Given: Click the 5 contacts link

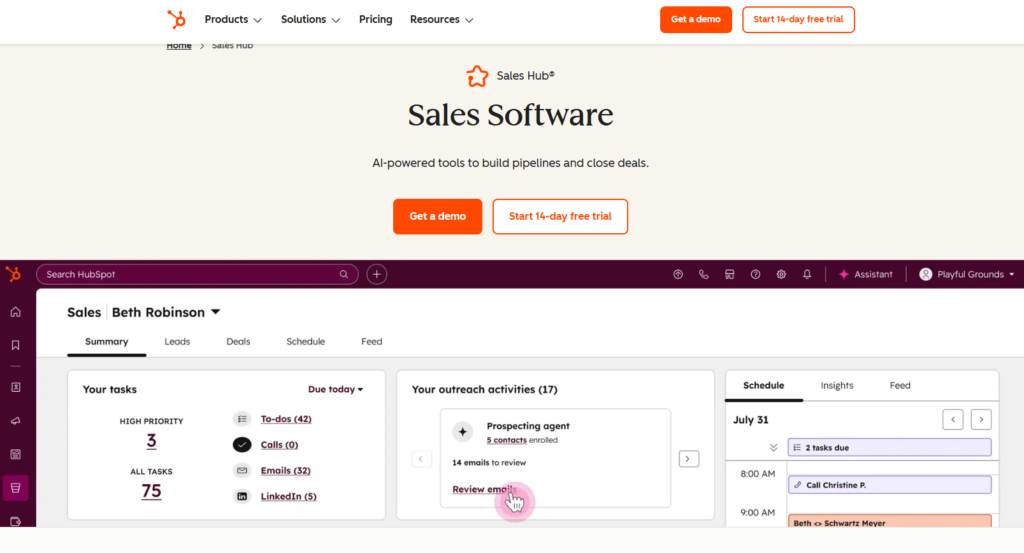Looking at the screenshot, I should click(506, 440).
